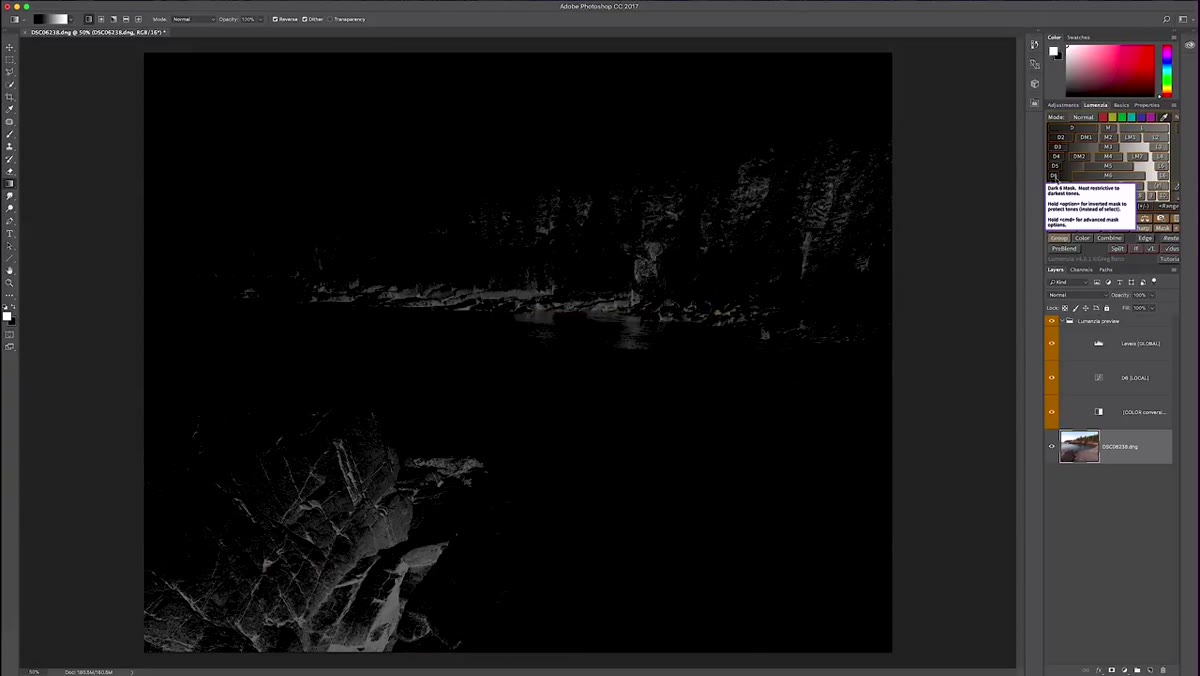The width and height of the screenshot is (1200, 676).
Task: Choose linear gradient style icon
Action: [x=88, y=19]
